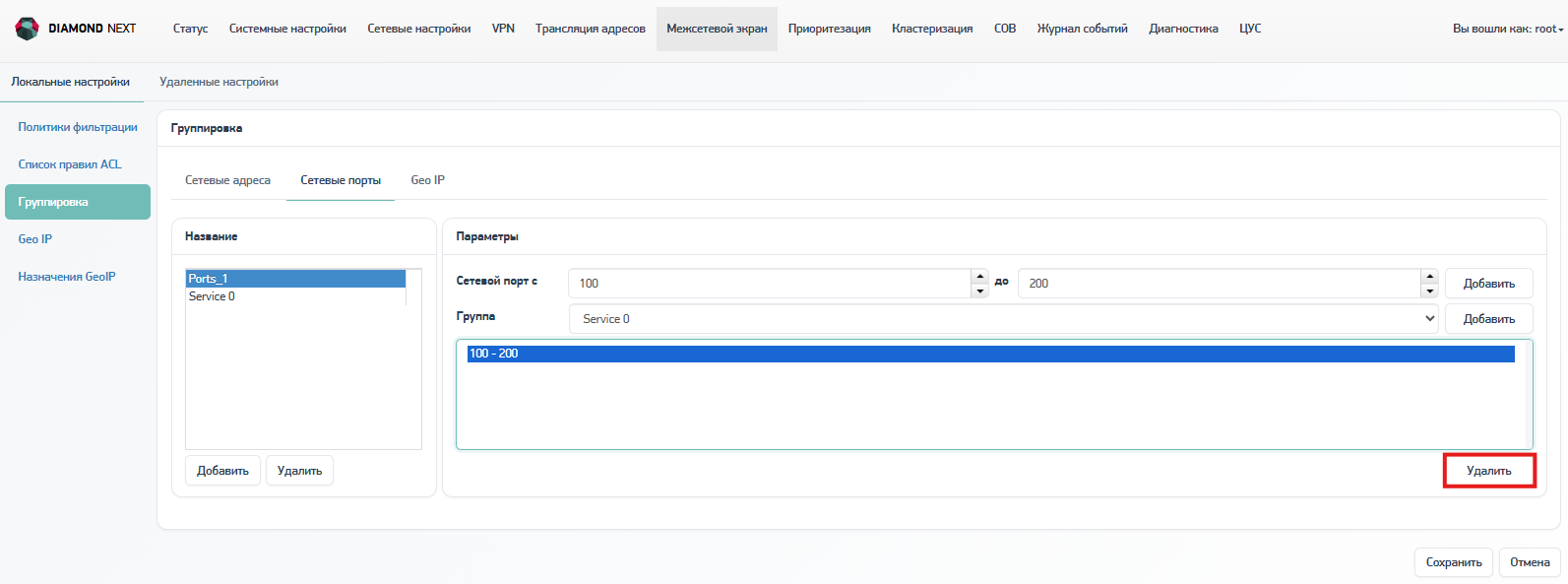The image size is (1568, 584).
Task: Click the Отмена button
Action: 1530,562
